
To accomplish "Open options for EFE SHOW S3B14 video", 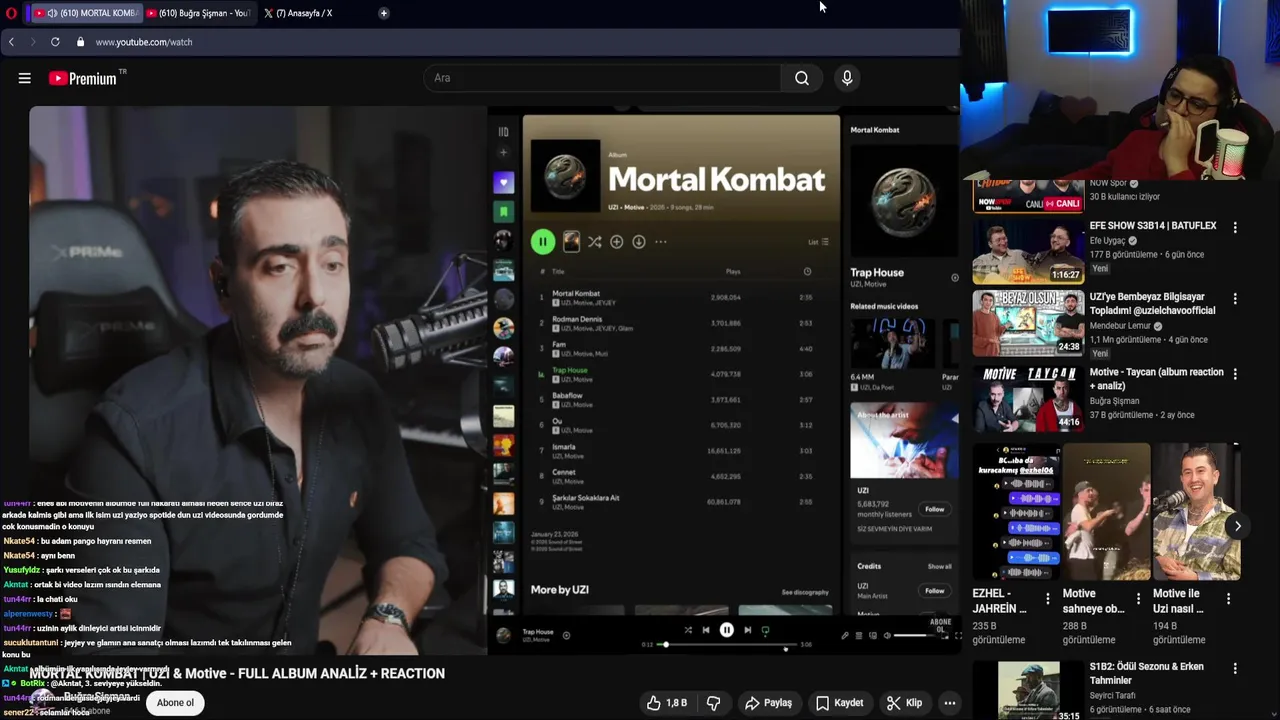I will 1235,228.
